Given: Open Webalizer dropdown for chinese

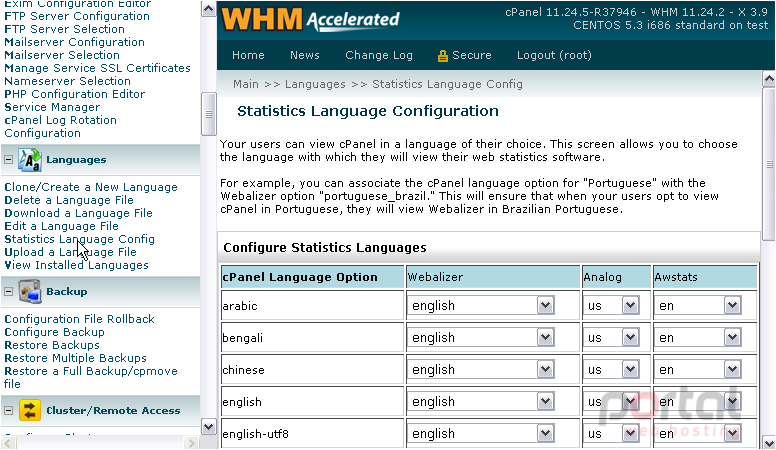Looking at the screenshot, I should click(x=481, y=370).
